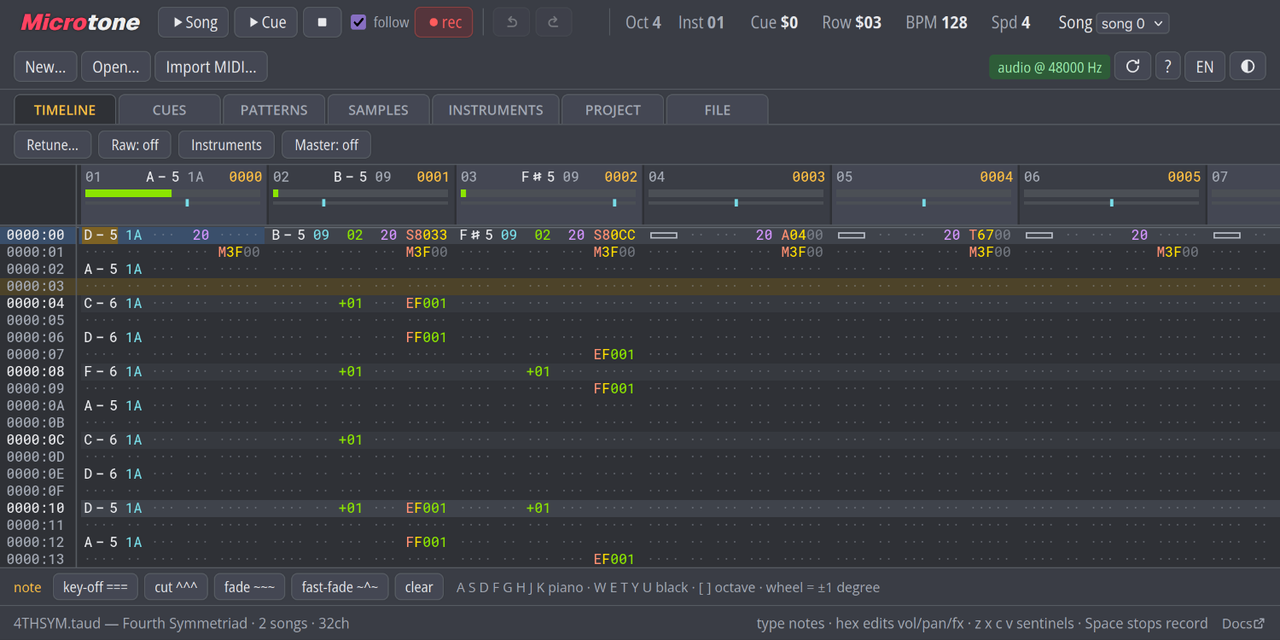The image size is (1280, 640).
Task: Click the clear button
Action: pyautogui.click(x=419, y=587)
